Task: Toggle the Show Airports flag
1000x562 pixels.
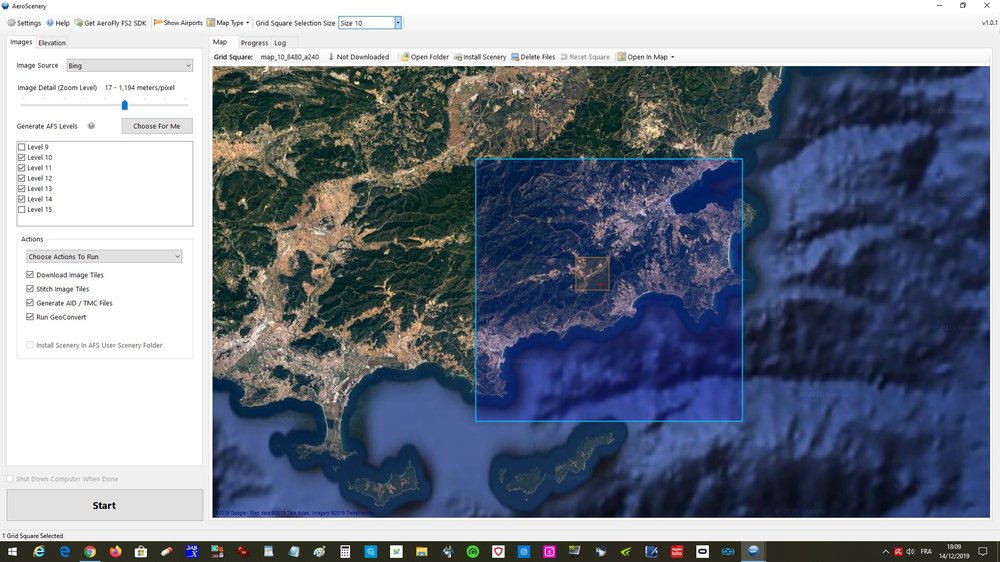Action: tap(178, 23)
